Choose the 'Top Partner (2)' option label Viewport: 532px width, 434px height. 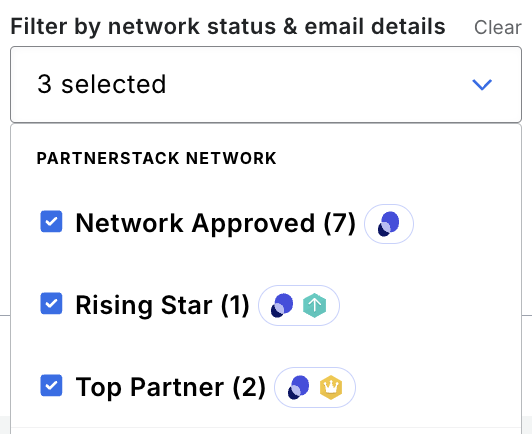(170, 387)
